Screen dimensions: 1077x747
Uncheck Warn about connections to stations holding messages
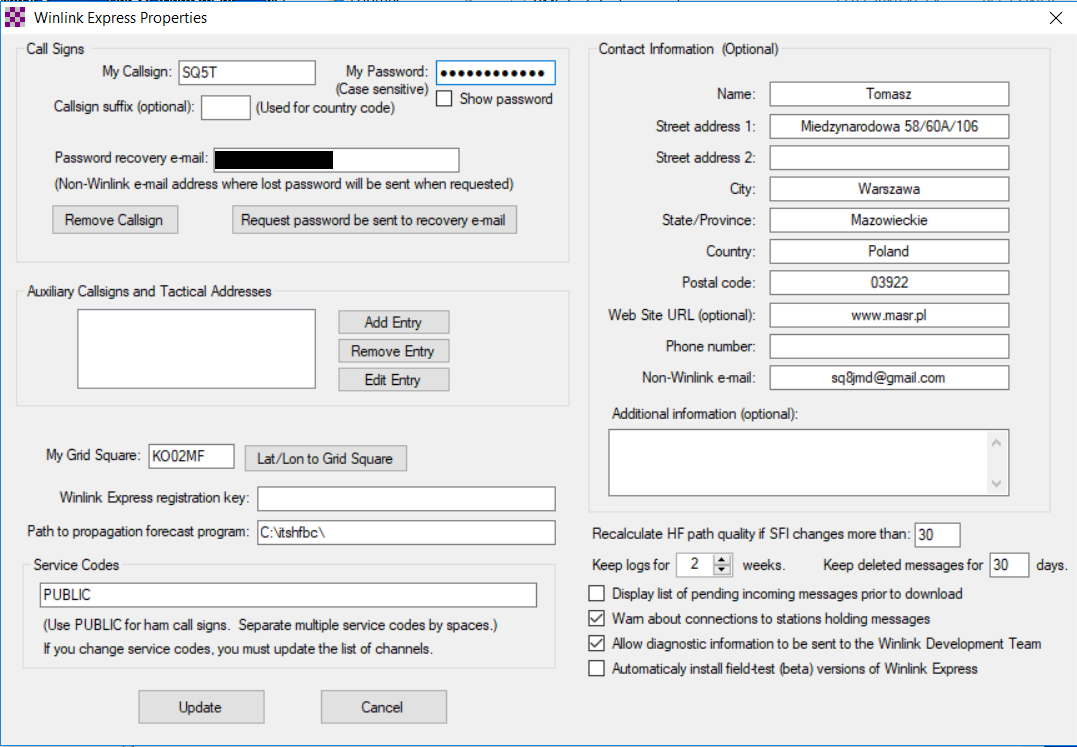point(597,618)
